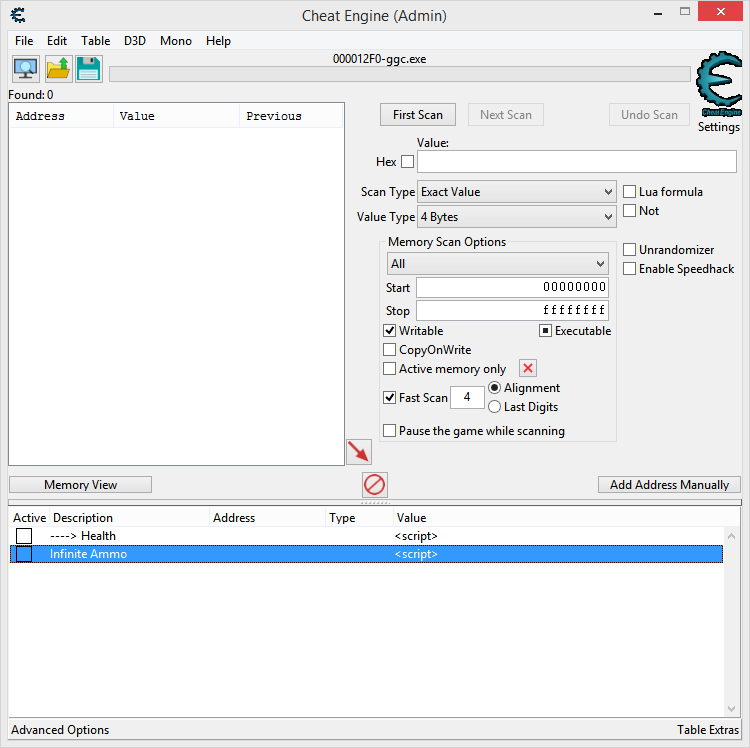Select the Last Digits radio button
This screenshot has height=748, width=750.
(x=495, y=407)
